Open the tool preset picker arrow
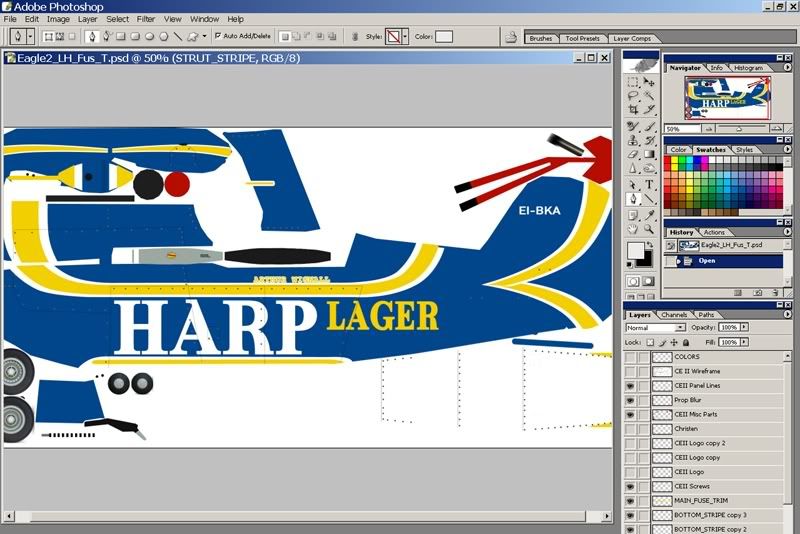This screenshot has width=800, height=534. tap(30, 36)
